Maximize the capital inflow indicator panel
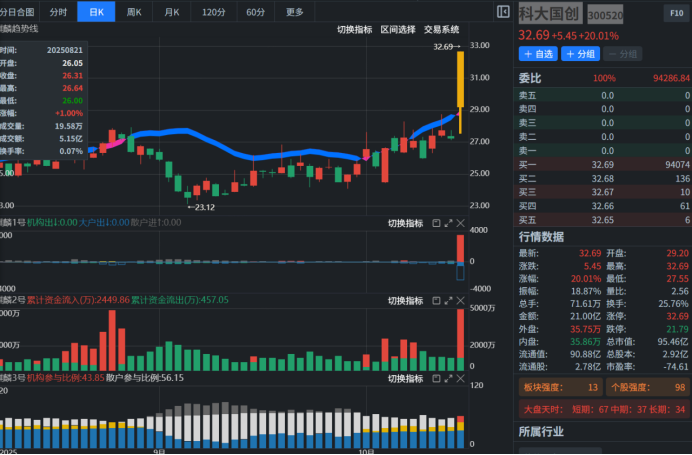 pos(449,299)
